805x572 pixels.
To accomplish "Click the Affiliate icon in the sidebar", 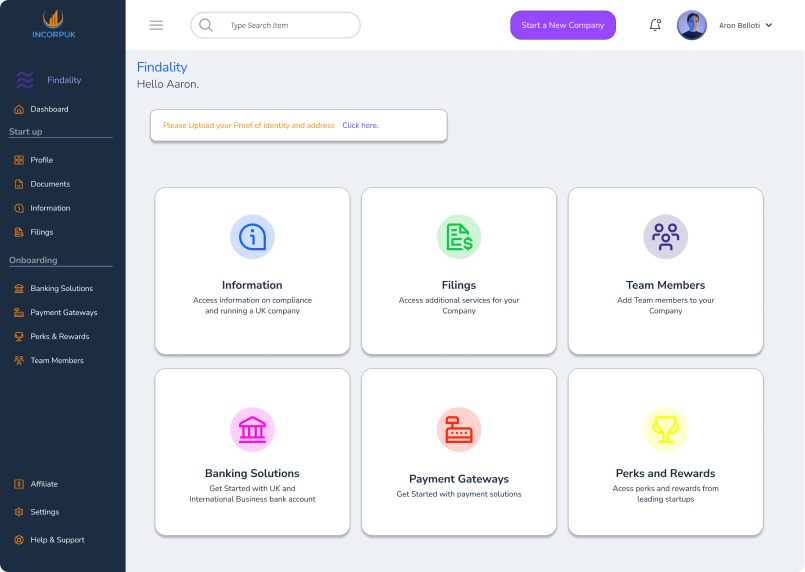I will click(x=19, y=484).
